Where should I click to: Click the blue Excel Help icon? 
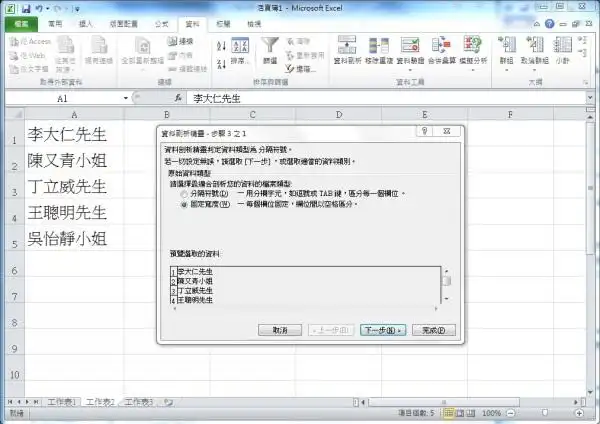[550, 24]
